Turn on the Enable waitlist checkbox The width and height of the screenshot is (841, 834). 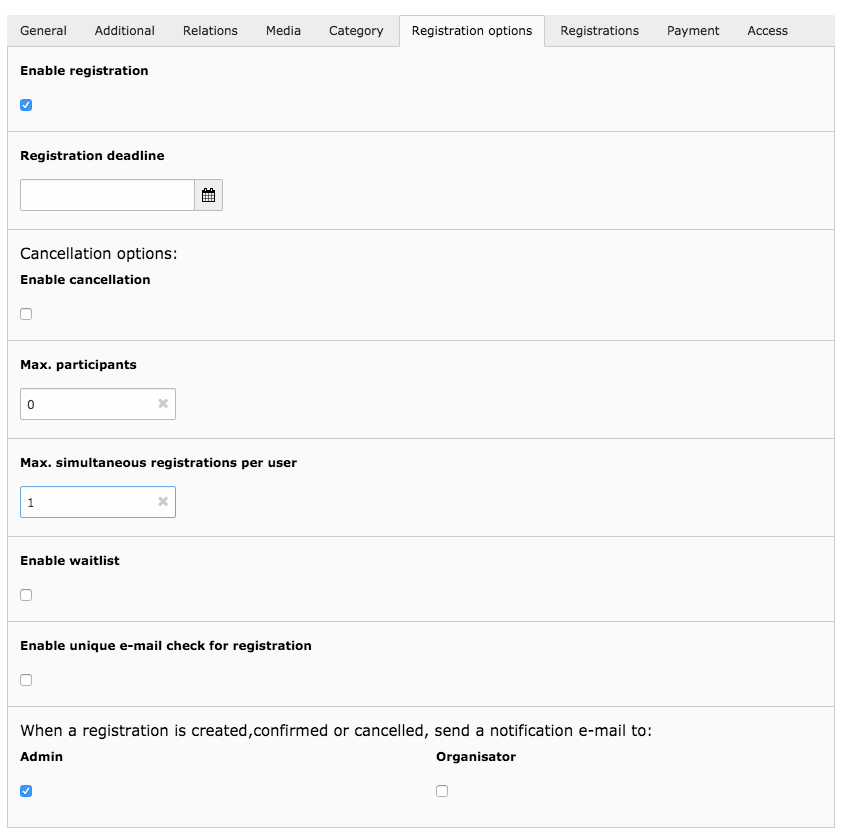point(26,595)
